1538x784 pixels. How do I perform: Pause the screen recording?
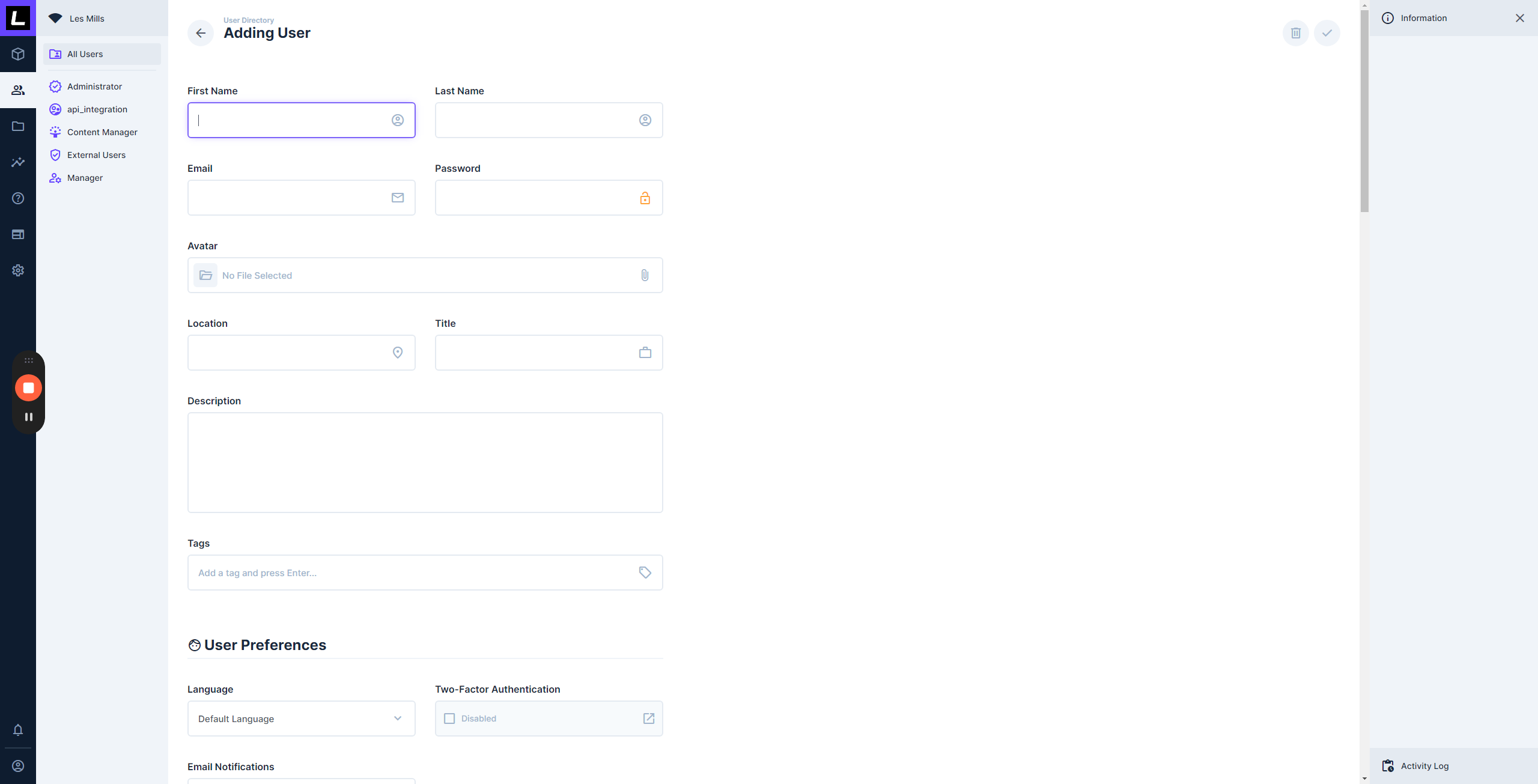coord(28,417)
